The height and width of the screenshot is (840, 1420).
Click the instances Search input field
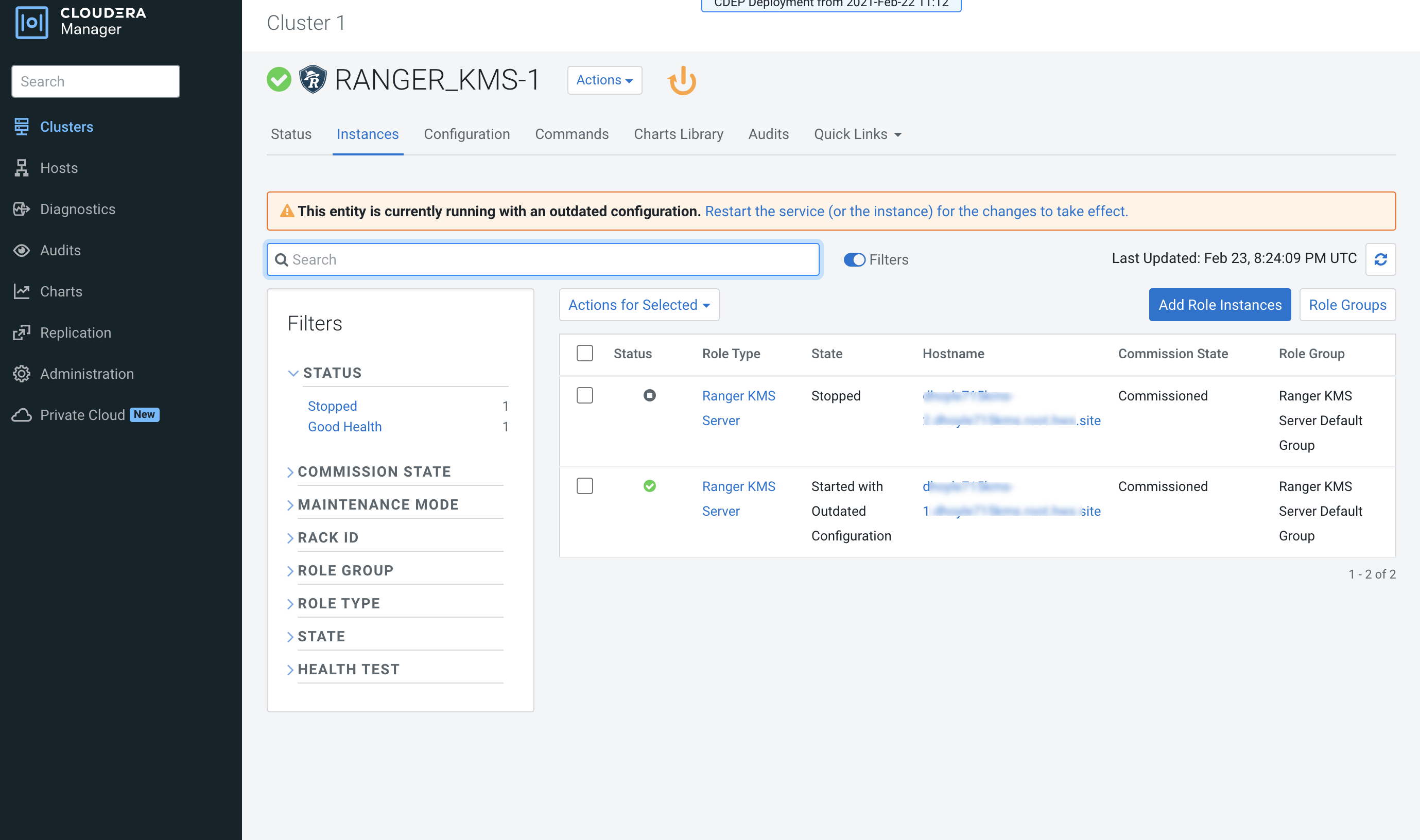tap(544, 260)
